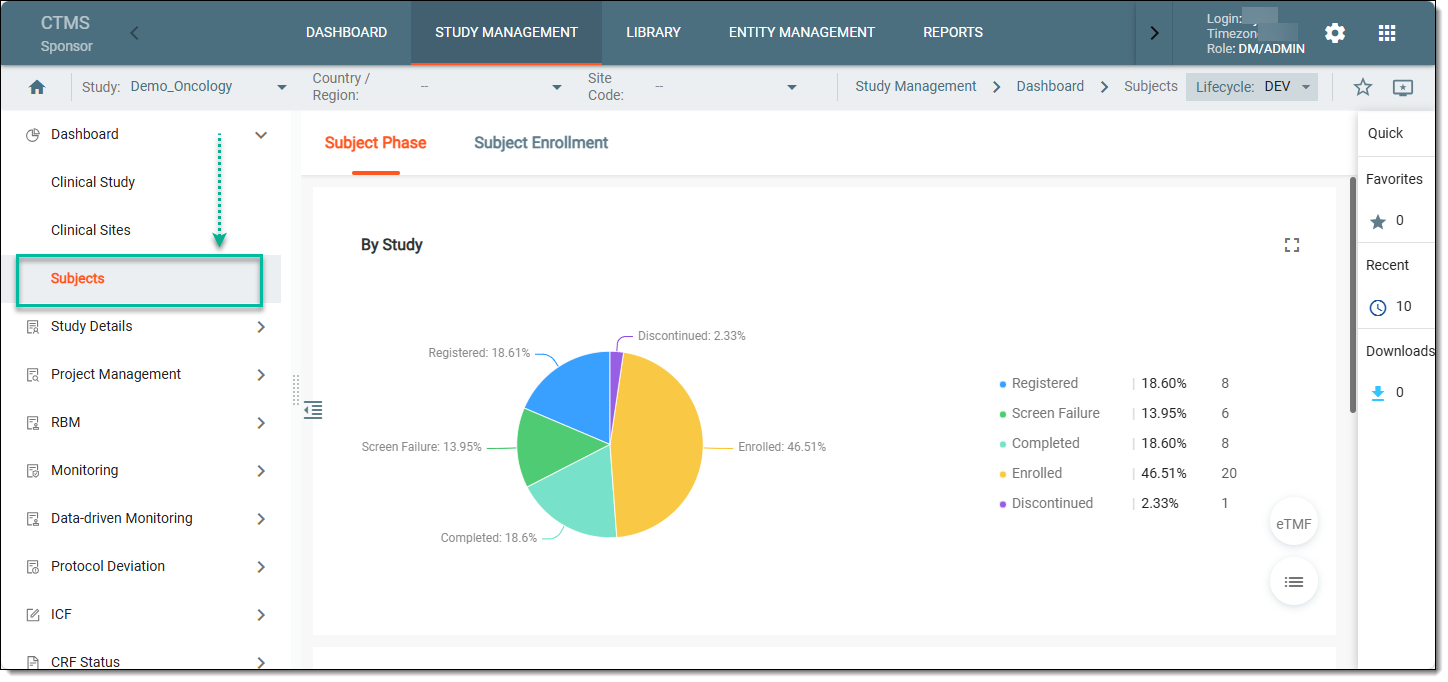Open ENTITY MANAGEMENT top menu
The width and height of the screenshot is (1448, 682).
pos(801,33)
